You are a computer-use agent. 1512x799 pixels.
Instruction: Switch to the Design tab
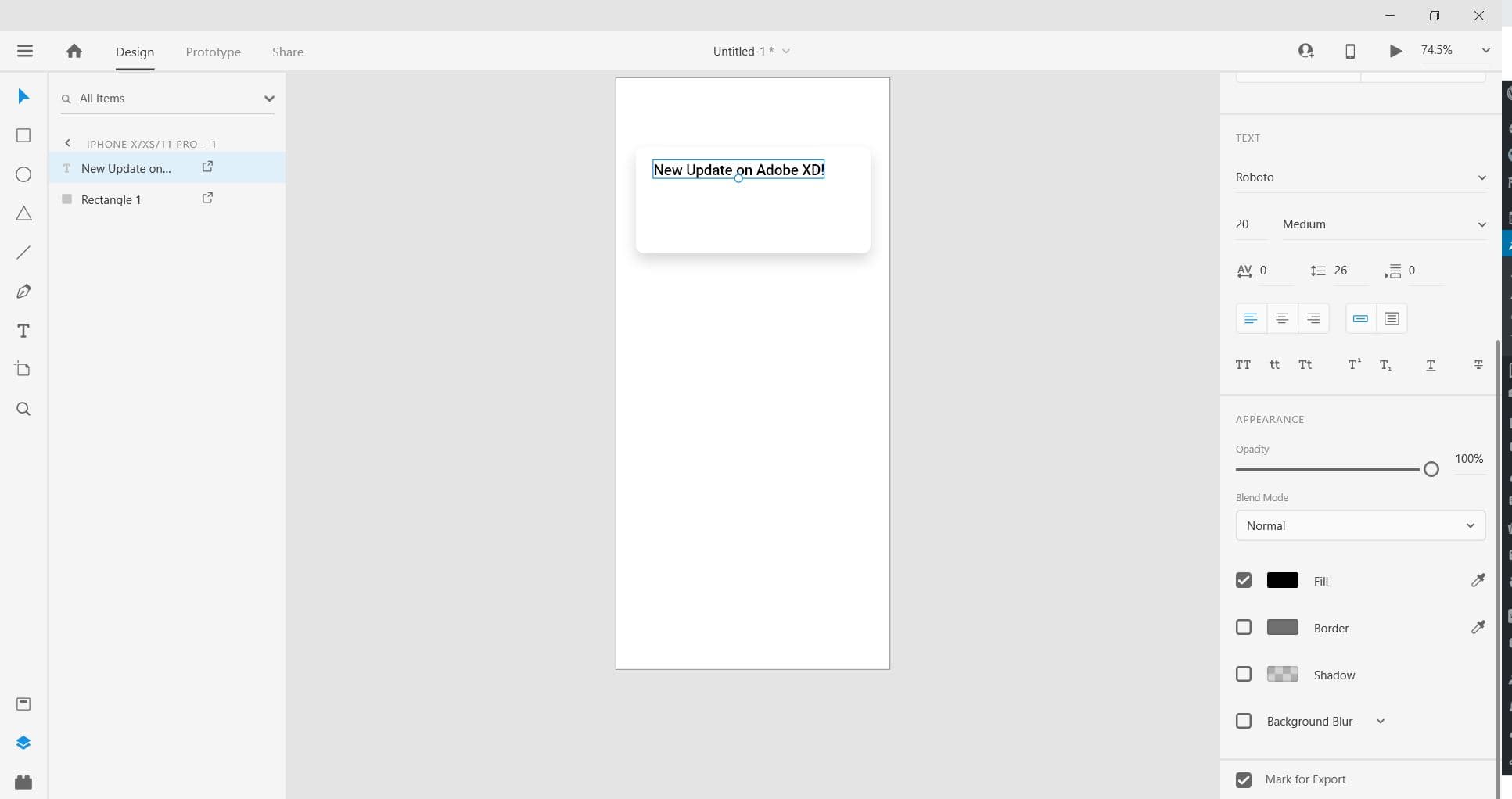[135, 52]
